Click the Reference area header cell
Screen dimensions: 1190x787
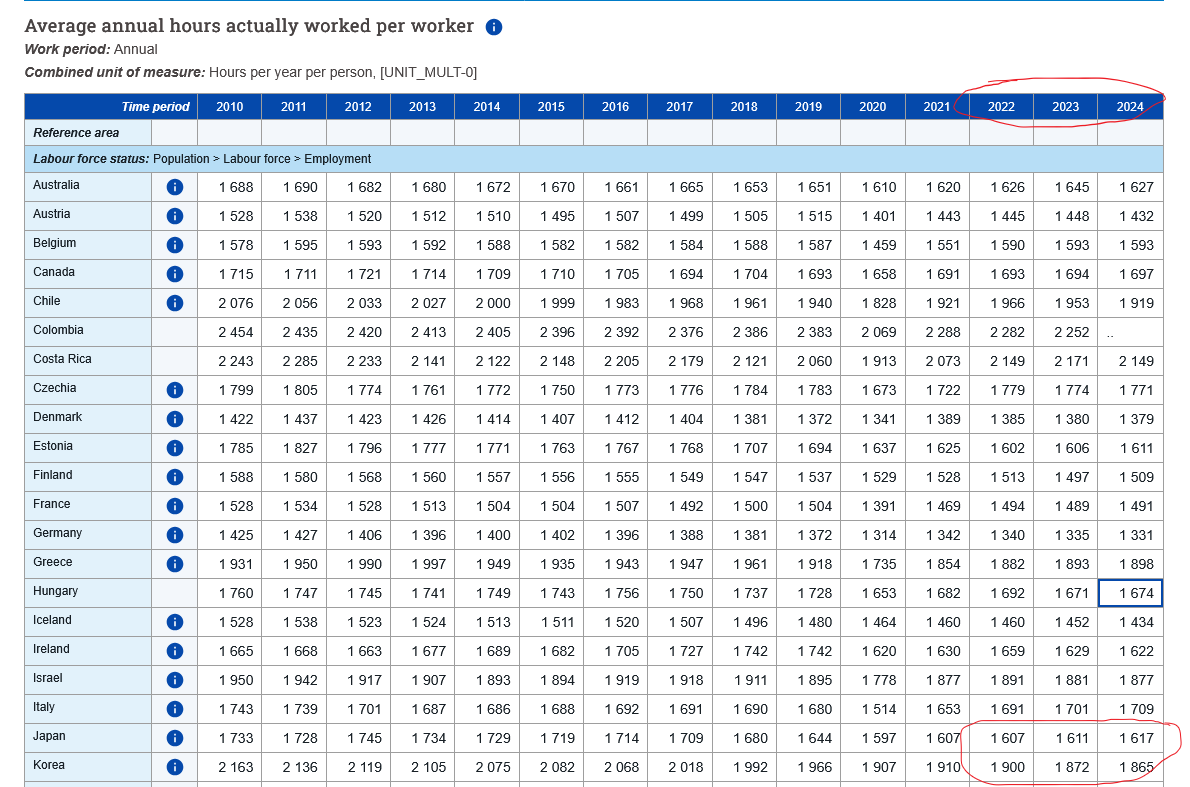(88, 133)
